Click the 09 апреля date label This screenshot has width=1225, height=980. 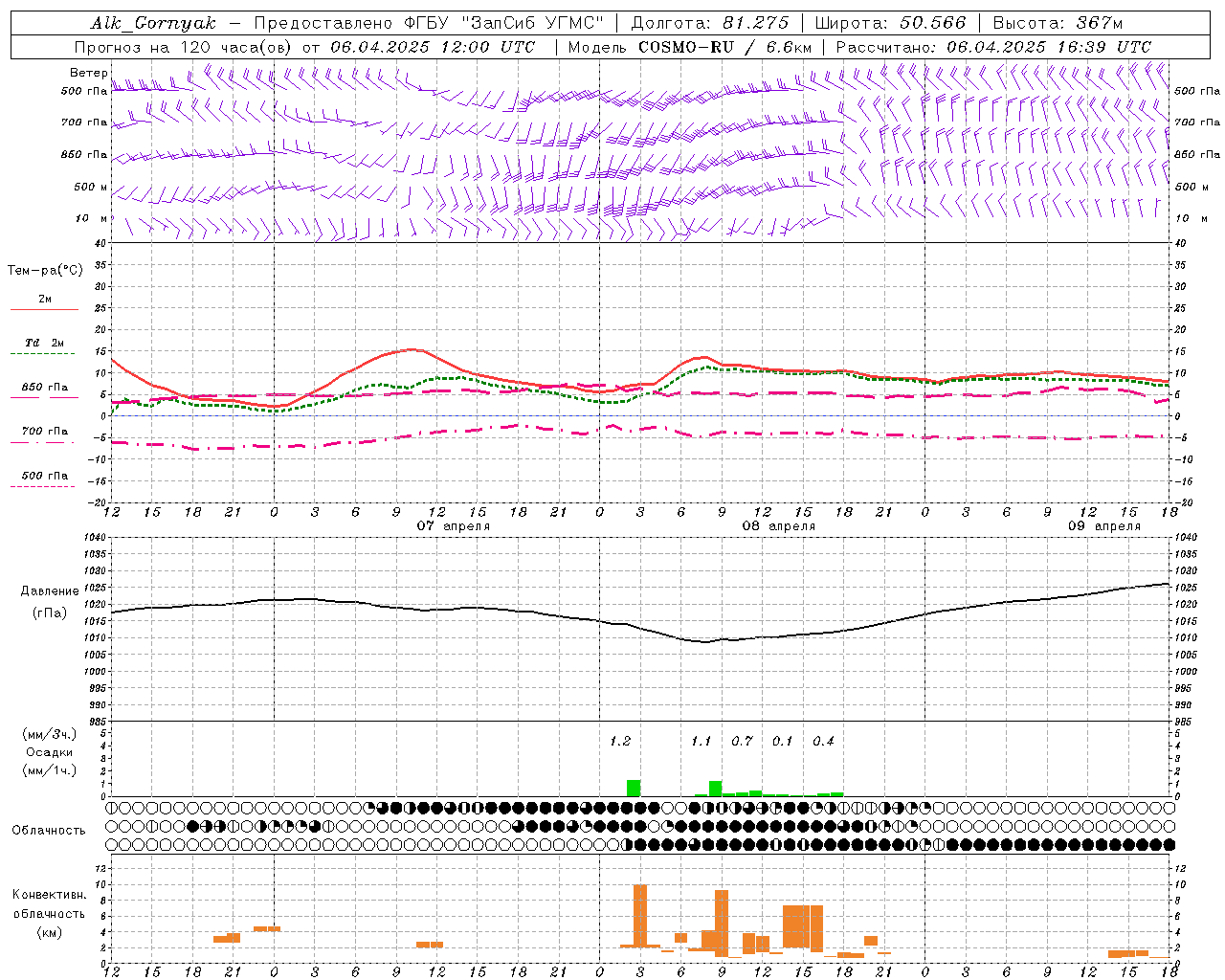[1104, 526]
